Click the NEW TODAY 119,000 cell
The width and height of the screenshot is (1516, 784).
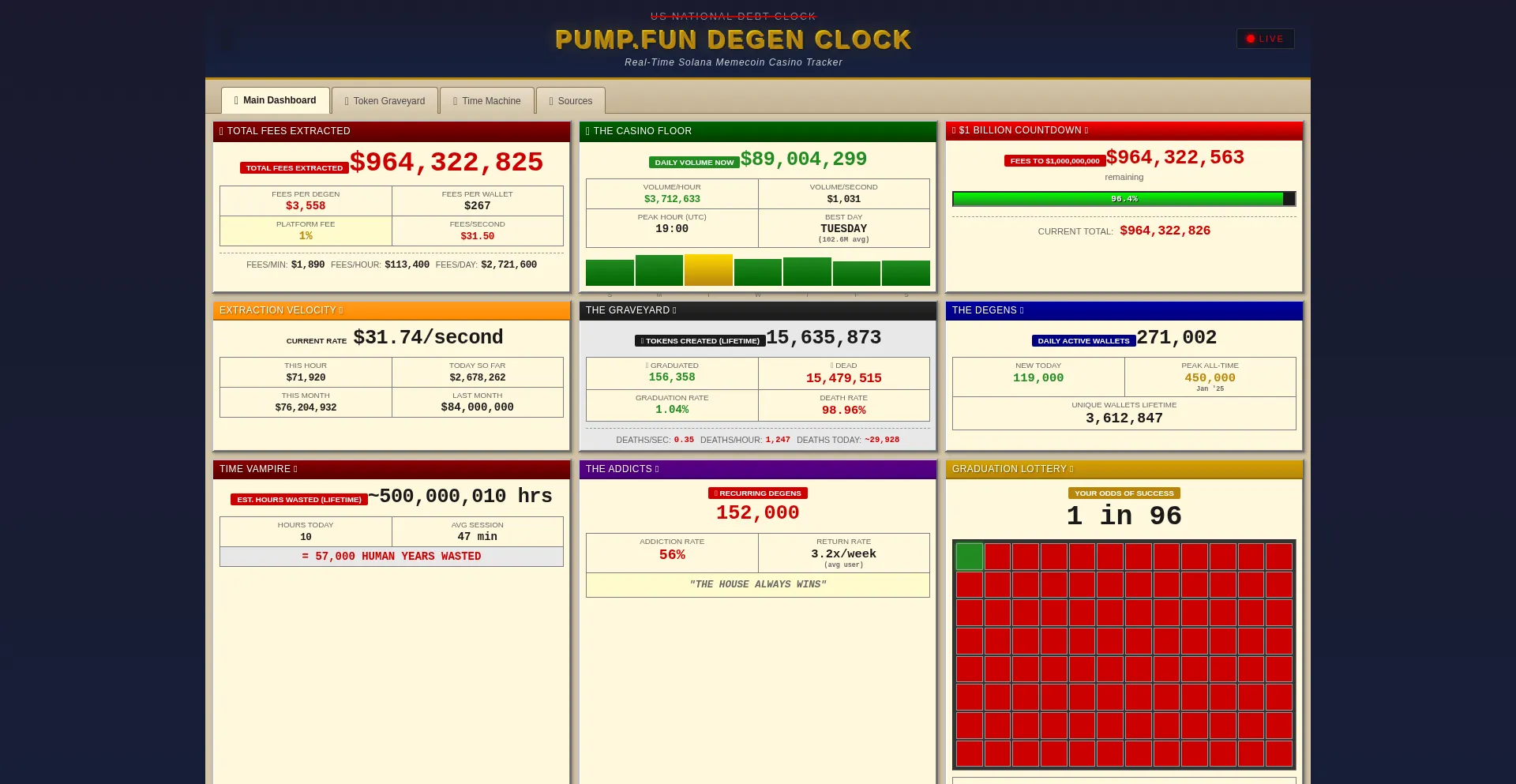pos(1038,377)
